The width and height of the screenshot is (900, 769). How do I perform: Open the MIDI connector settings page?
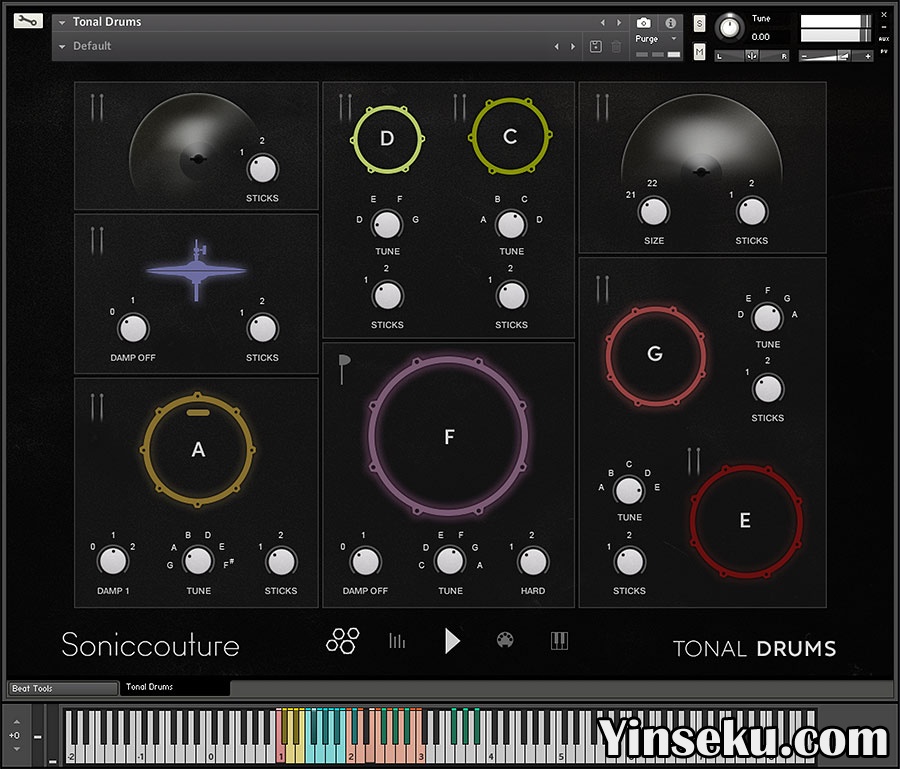[x=505, y=641]
